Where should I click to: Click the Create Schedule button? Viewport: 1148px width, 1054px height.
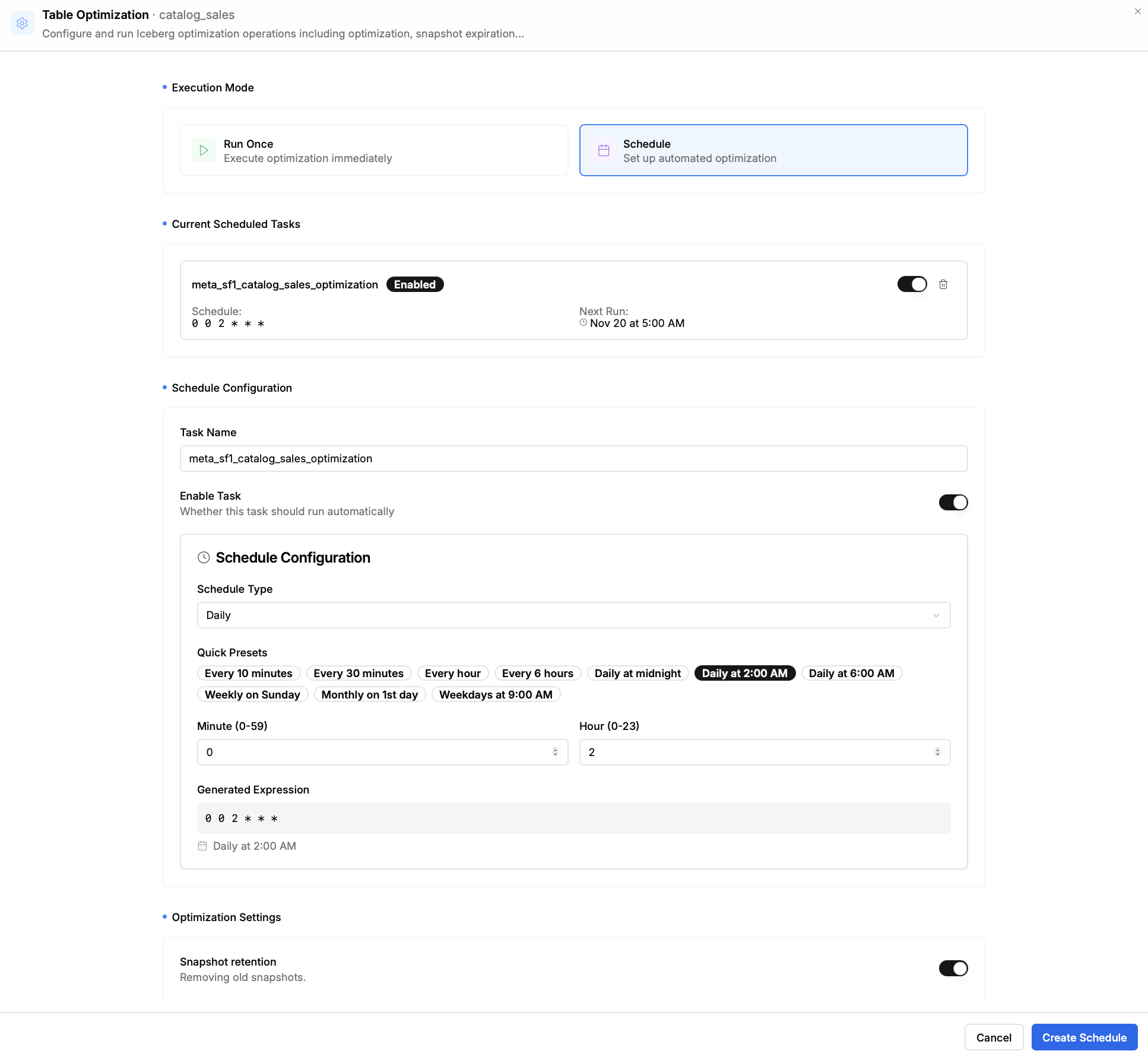(1084, 1037)
